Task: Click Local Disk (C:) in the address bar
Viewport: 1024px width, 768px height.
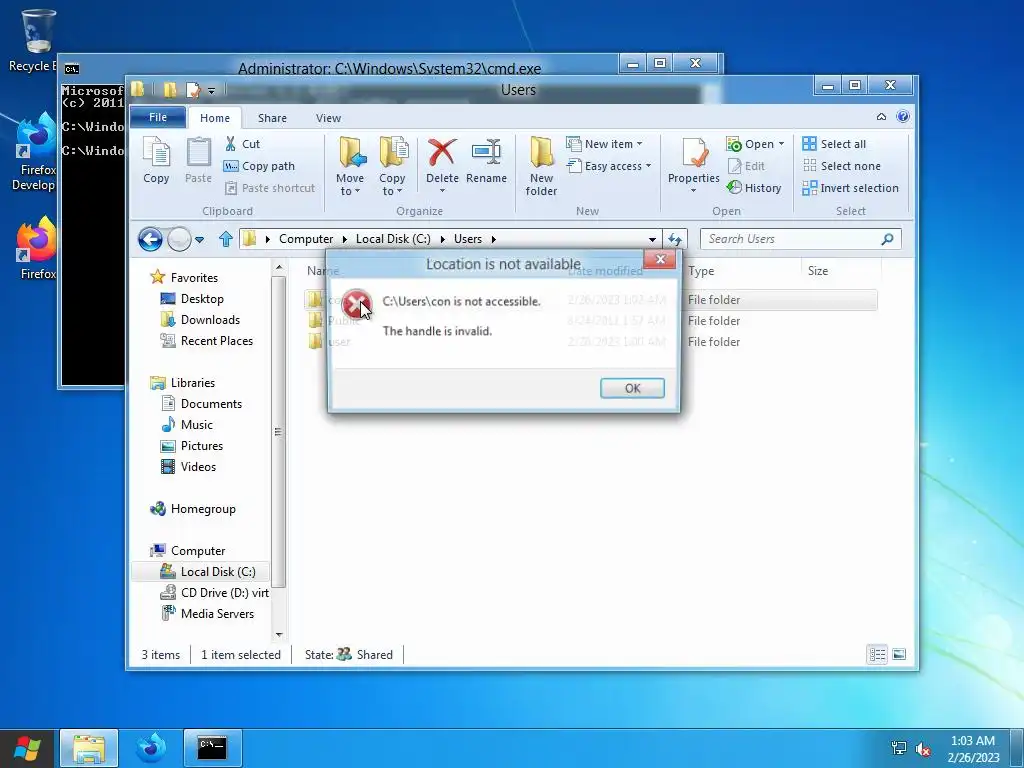Action: pyautogui.click(x=393, y=239)
